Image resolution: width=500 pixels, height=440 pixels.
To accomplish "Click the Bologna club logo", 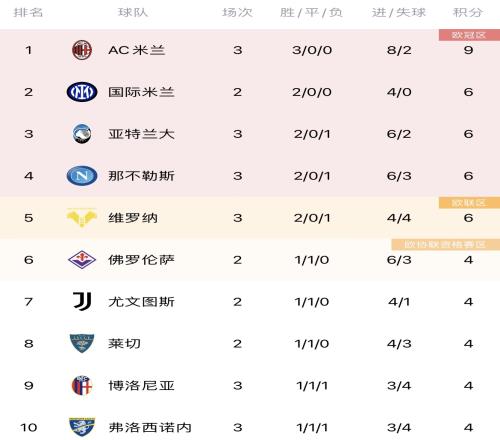I will 82,385.
